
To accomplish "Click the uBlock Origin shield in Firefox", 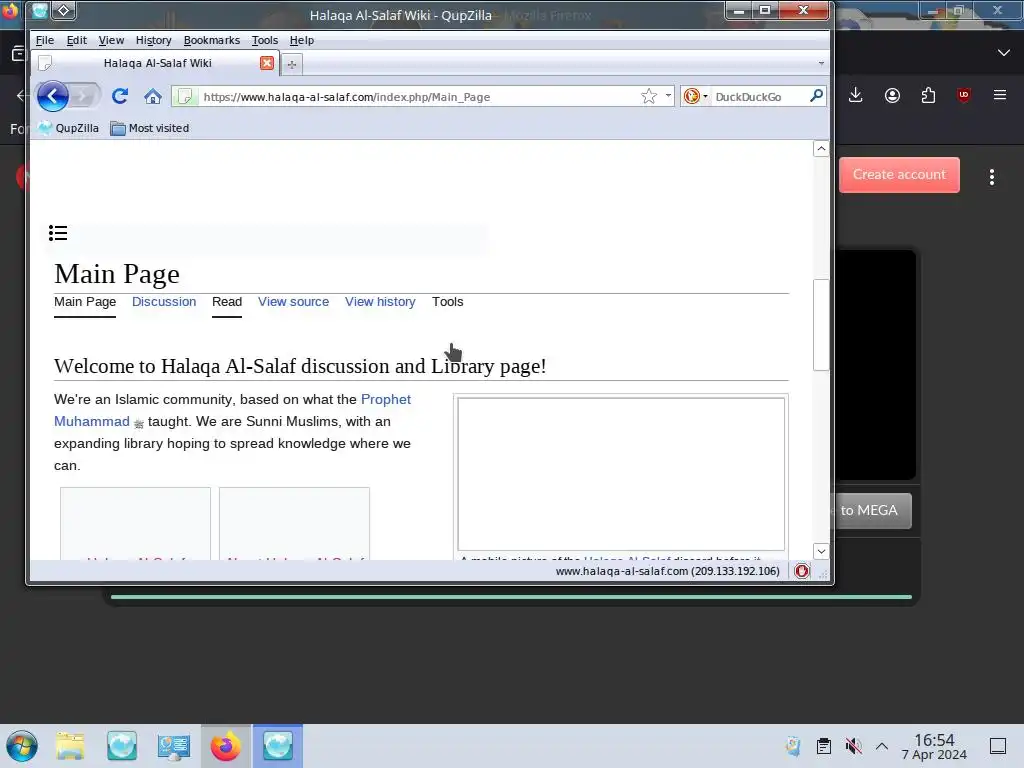I will [x=963, y=95].
